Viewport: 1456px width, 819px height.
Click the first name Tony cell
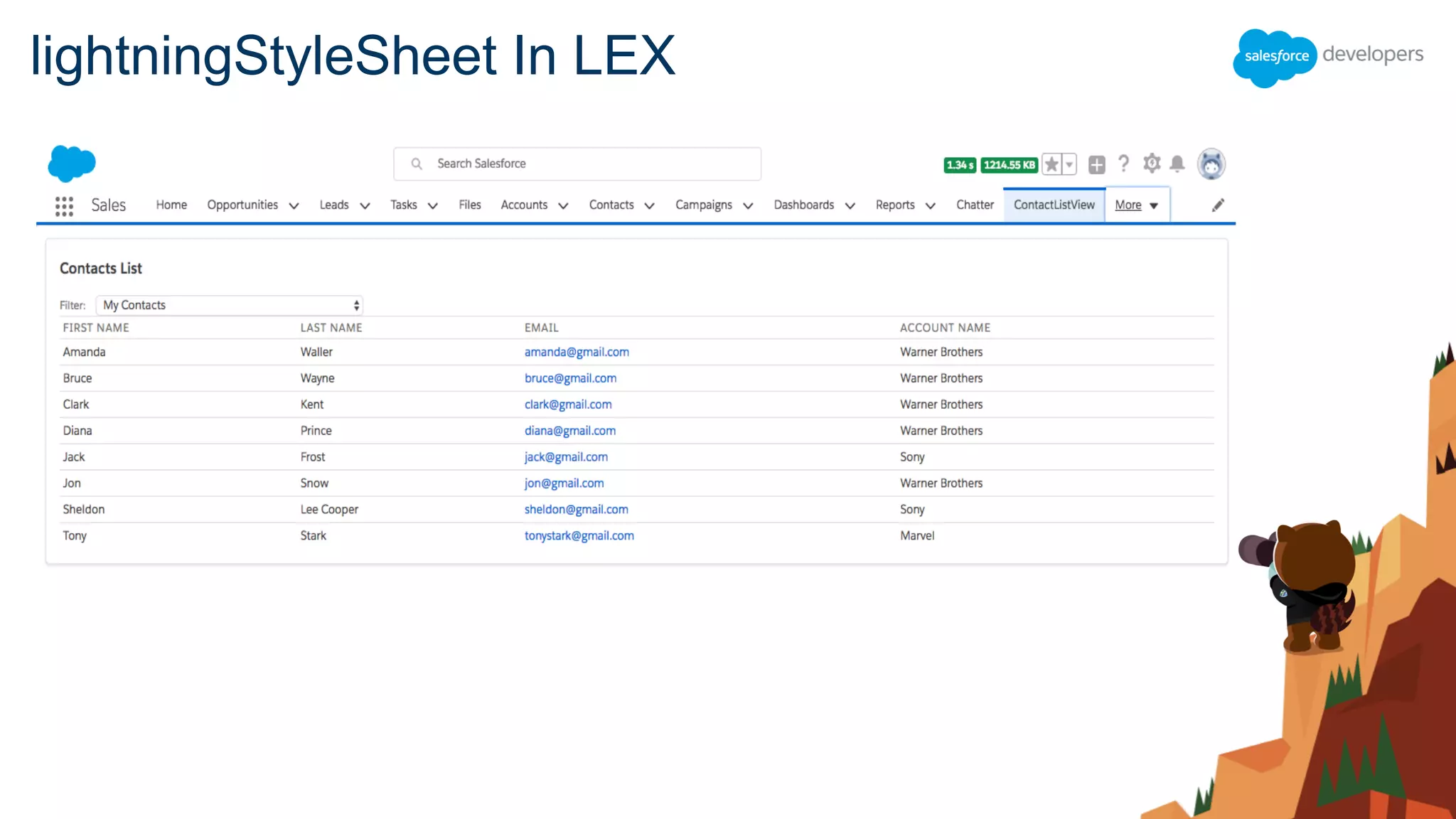(75, 536)
